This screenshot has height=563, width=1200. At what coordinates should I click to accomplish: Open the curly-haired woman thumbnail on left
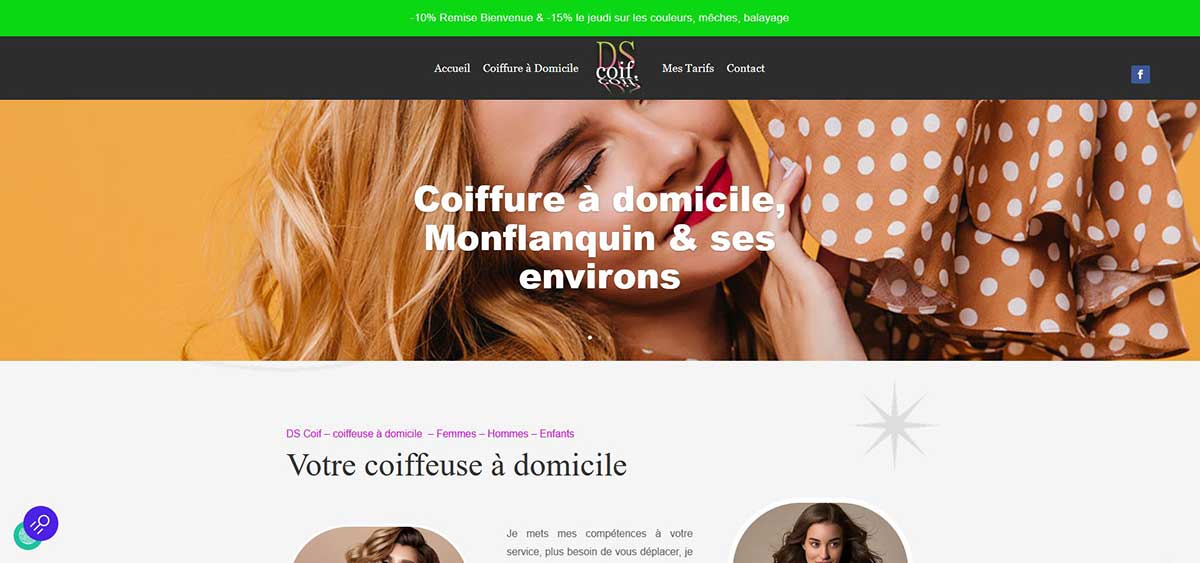click(379, 545)
